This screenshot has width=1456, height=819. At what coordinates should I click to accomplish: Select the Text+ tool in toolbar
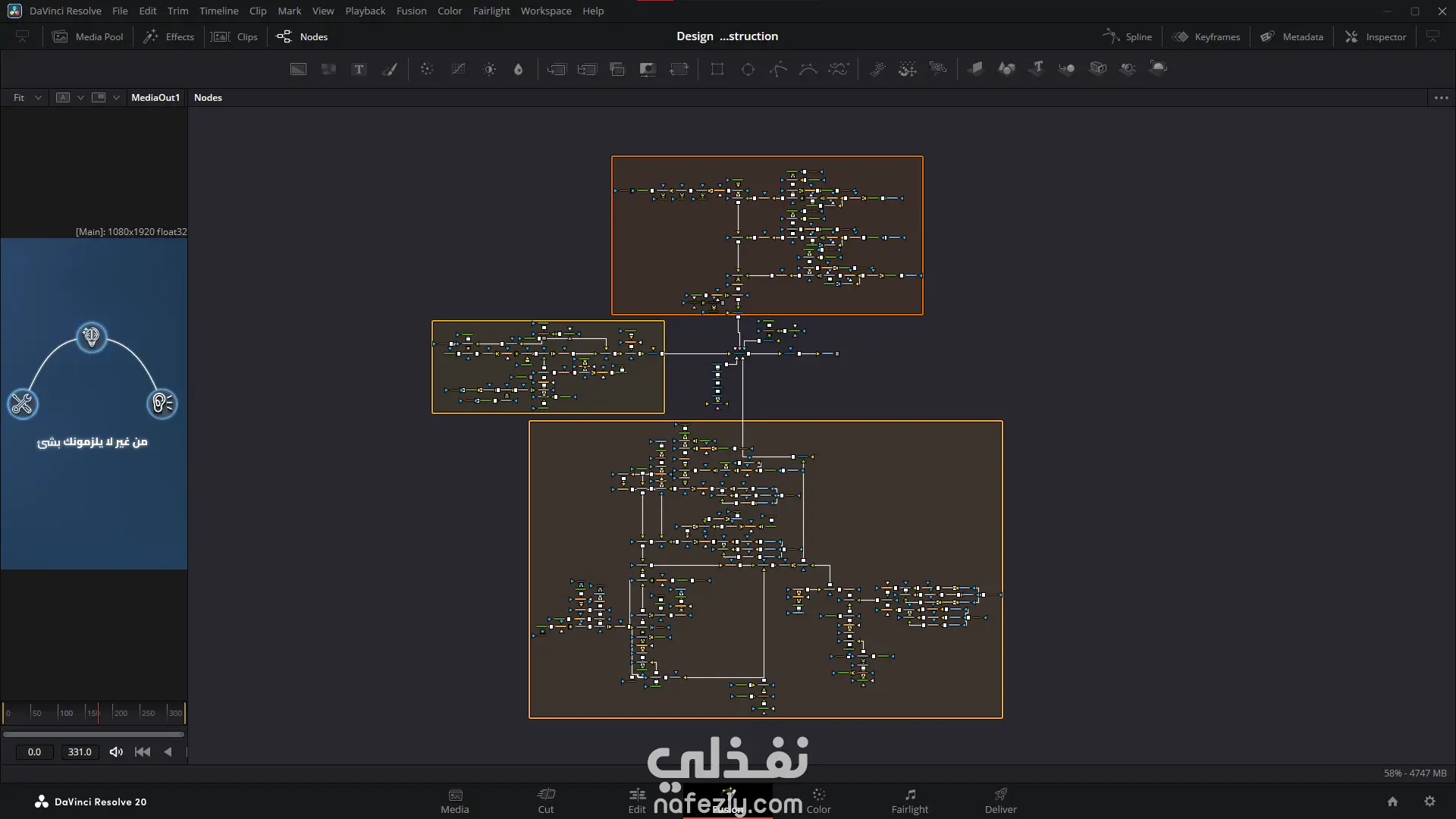click(x=359, y=69)
